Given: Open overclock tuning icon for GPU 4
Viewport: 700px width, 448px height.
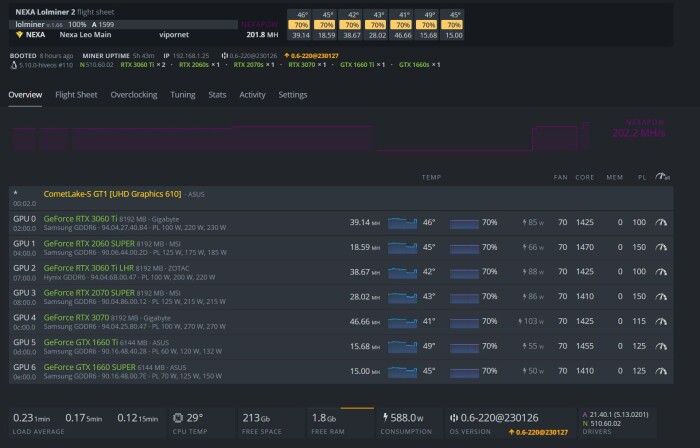Looking at the screenshot, I should point(661,321).
